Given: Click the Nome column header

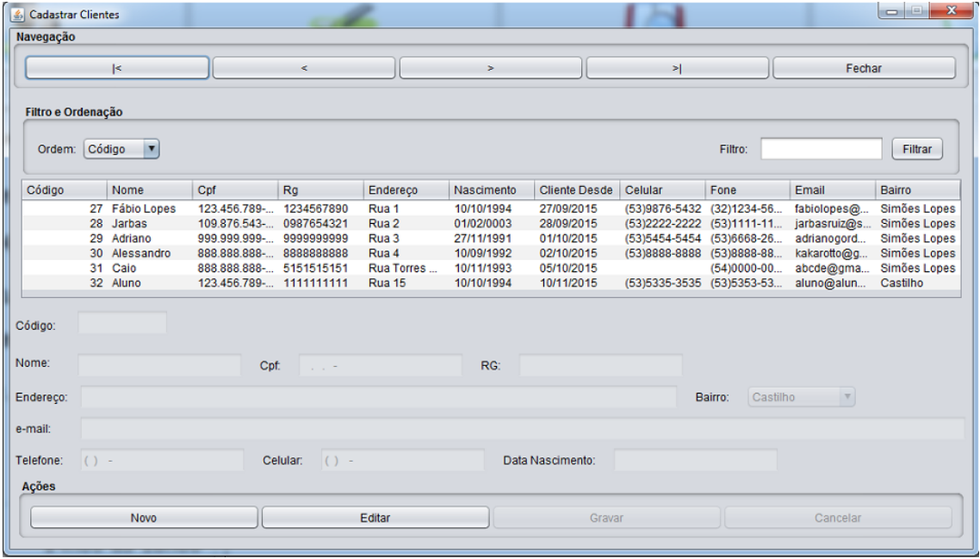Looking at the screenshot, I should coord(150,190).
